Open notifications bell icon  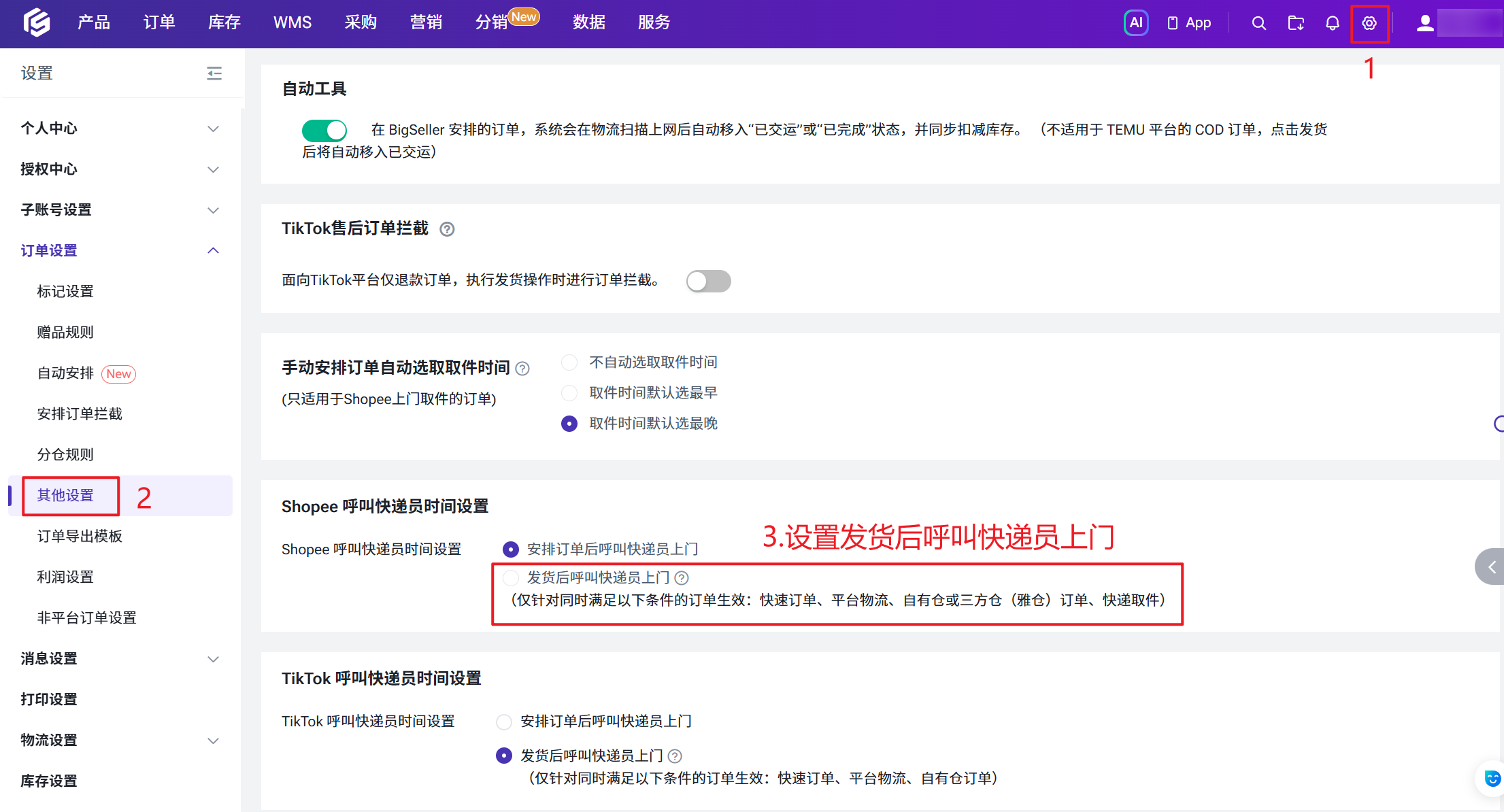pyautogui.click(x=1333, y=23)
